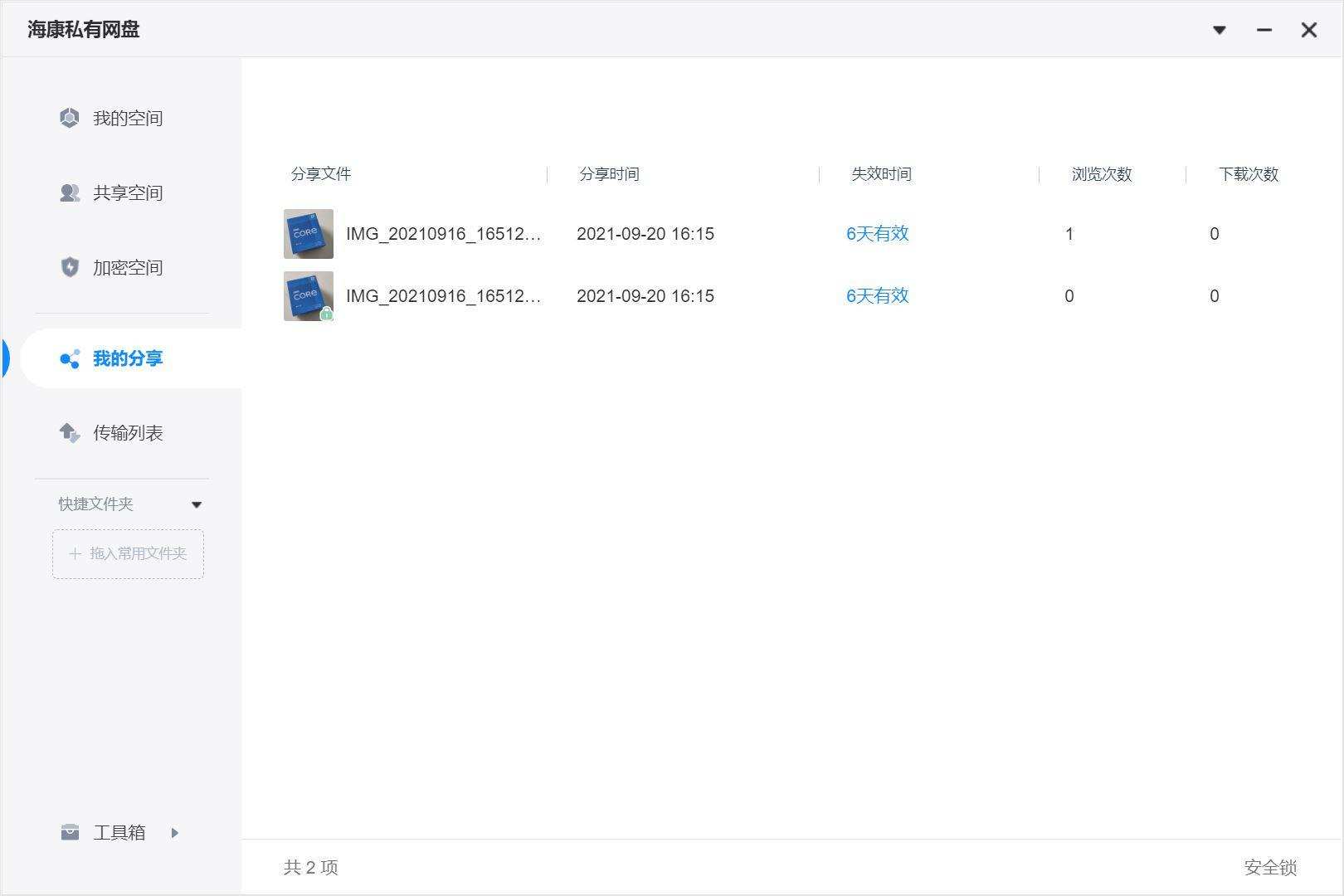Select the 分享文件 column header
This screenshot has height=896, width=1344.
[x=320, y=174]
